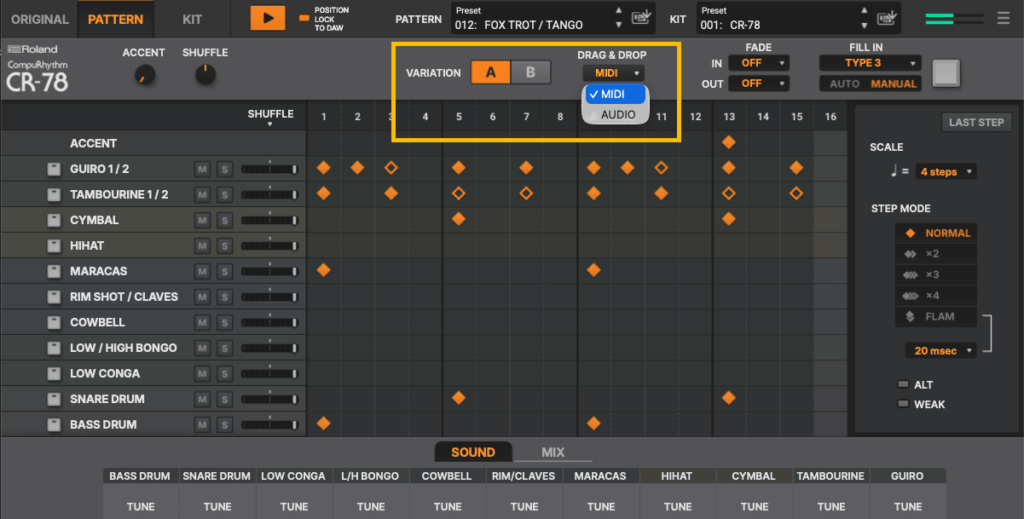1024x519 pixels.
Task: Click the pattern save icon
Action: click(641, 18)
